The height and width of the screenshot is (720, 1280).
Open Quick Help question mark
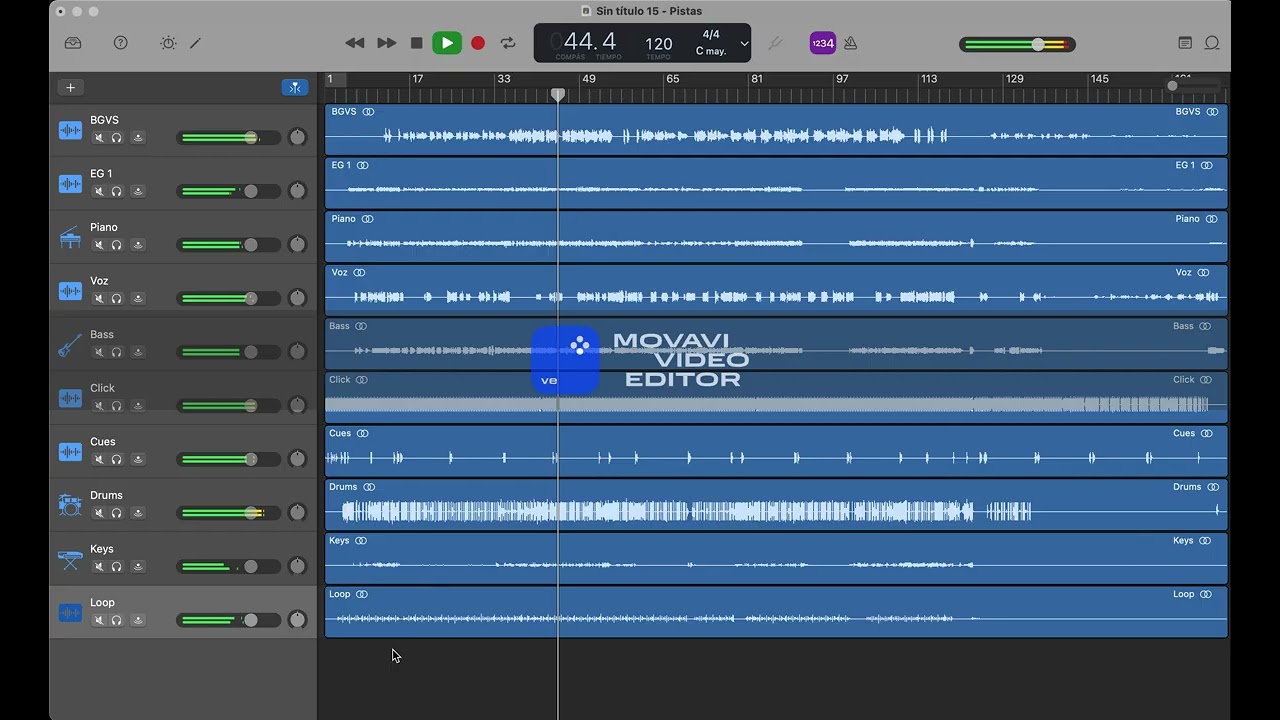click(121, 43)
